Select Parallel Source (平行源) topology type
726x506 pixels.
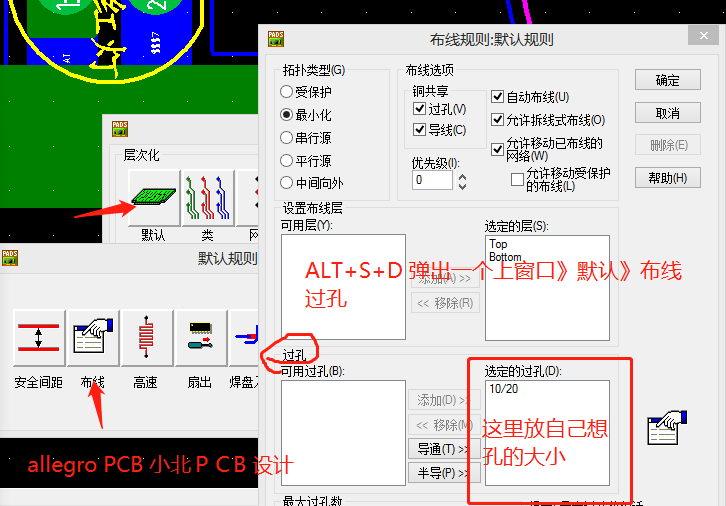click(x=287, y=161)
